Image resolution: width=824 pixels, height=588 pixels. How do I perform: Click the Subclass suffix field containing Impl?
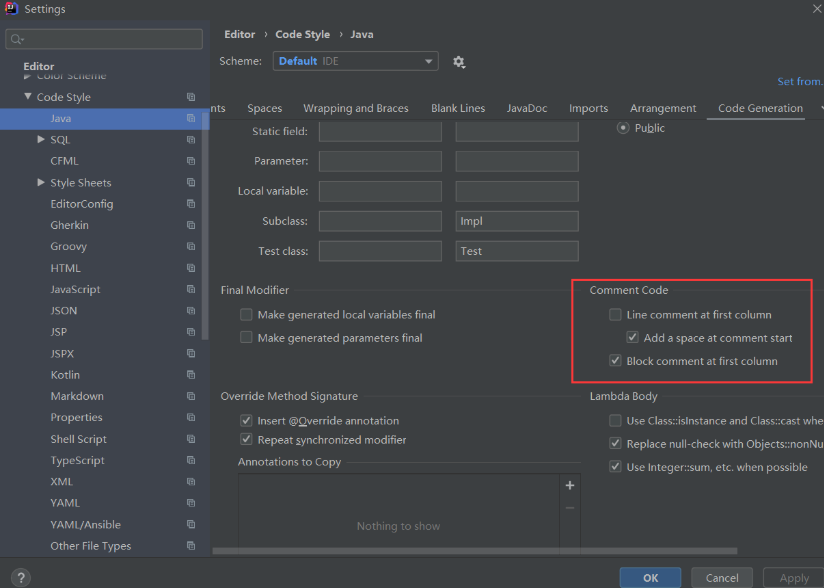(x=517, y=221)
